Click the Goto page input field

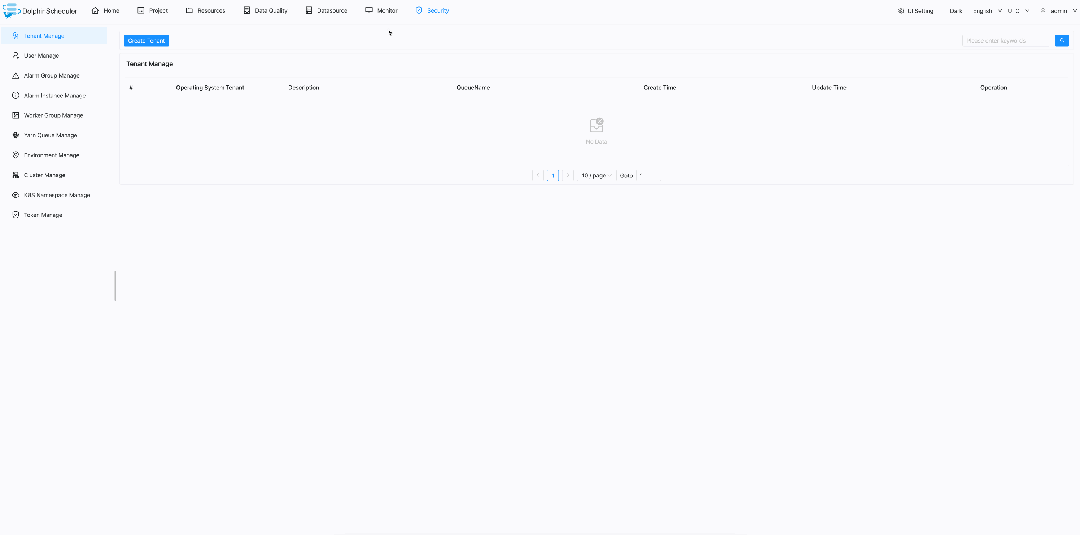pyautogui.click(x=648, y=176)
